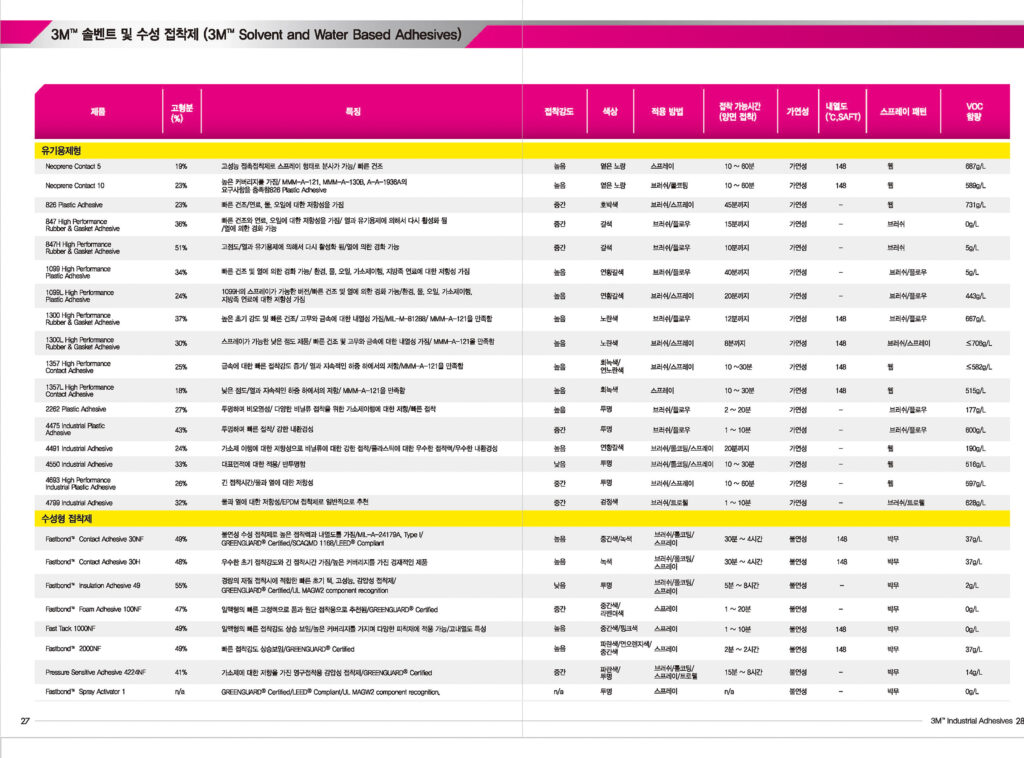Screen dimensions: 1024x758
Task: Click the '3M Industrial Adhesives 28' footer
Action: [x=977, y=721]
